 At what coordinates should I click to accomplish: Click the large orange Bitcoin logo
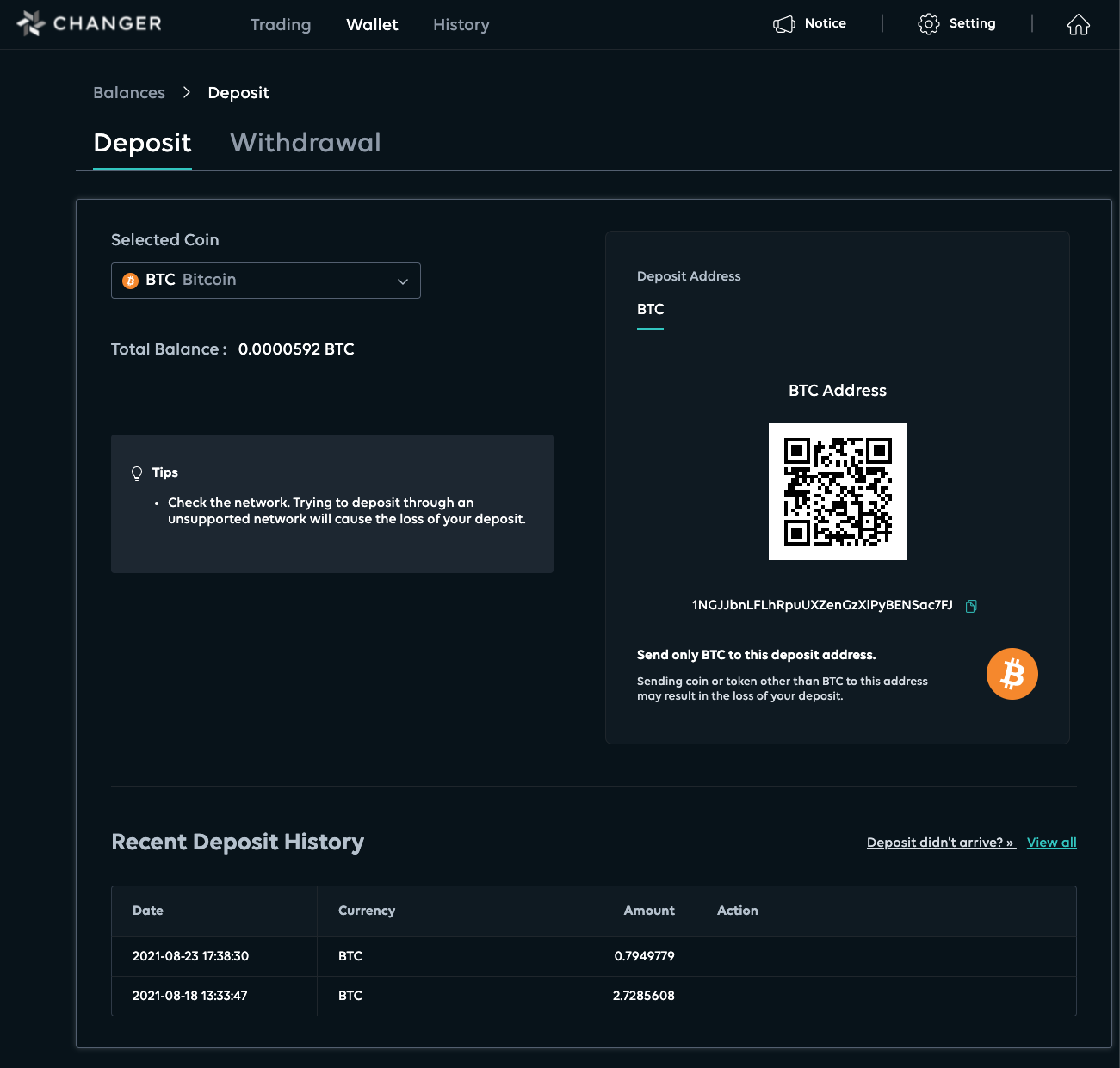[x=1012, y=674]
